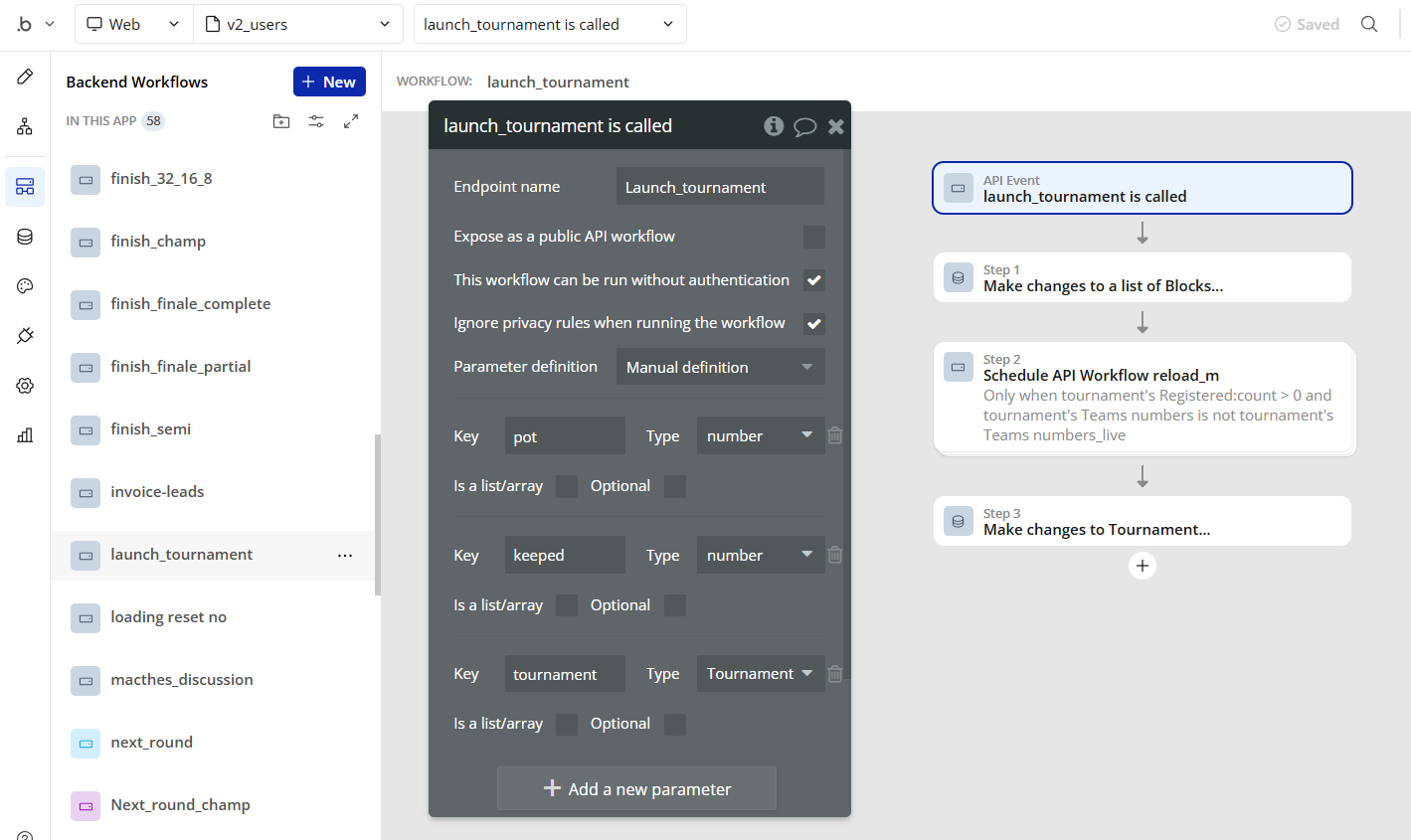Open the Logs chart icon
This screenshot has height=840, width=1411.
coord(25,435)
